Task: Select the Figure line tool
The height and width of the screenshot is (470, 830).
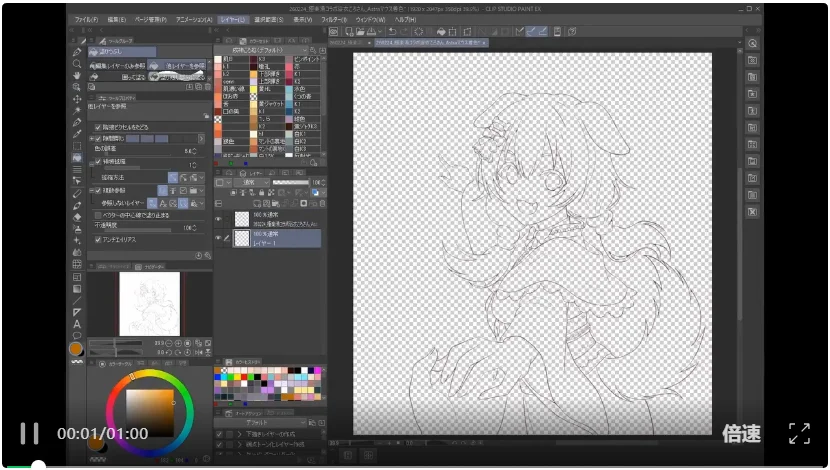Action: tap(77, 300)
